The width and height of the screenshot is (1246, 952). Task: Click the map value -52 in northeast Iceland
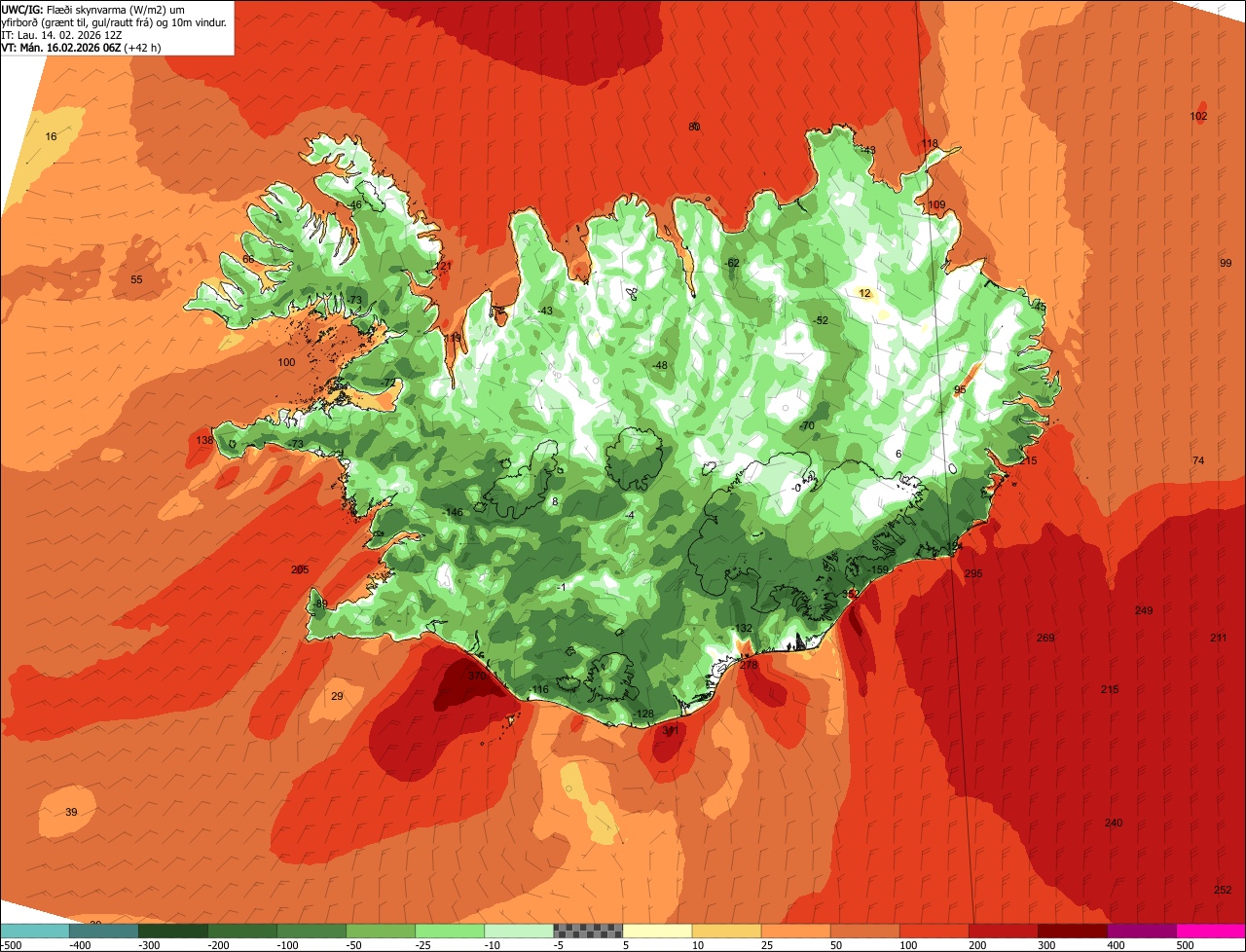(821, 320)
